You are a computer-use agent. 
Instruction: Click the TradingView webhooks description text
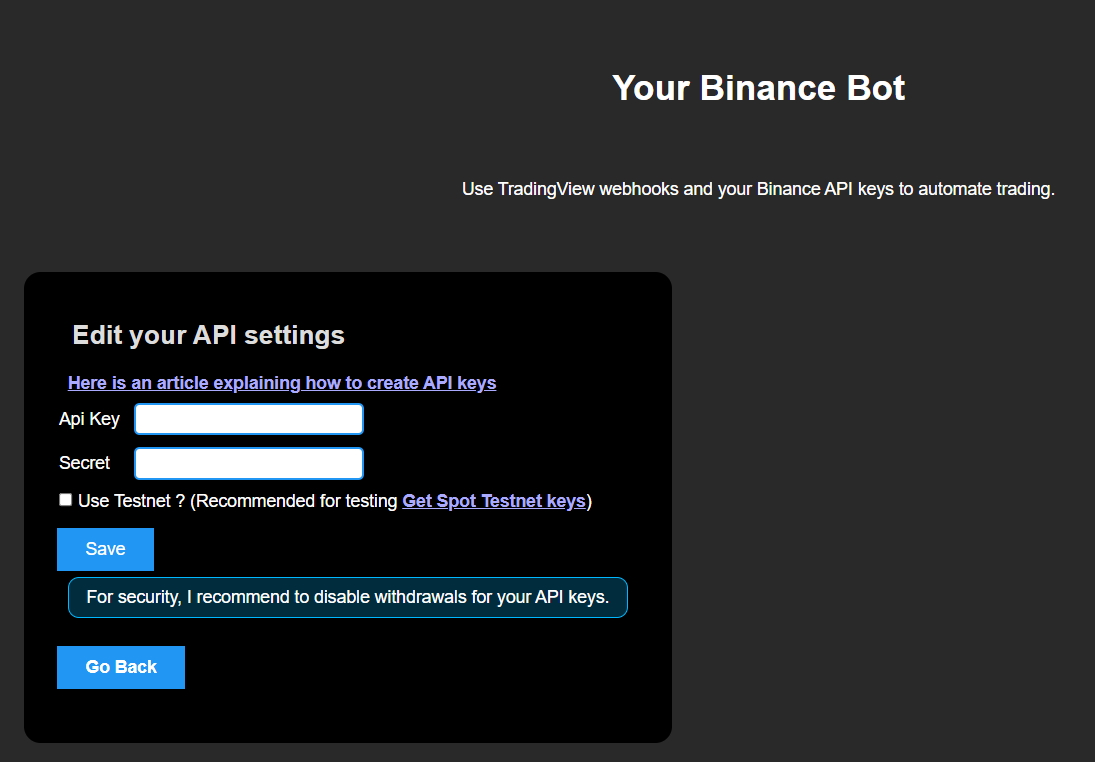758,189
